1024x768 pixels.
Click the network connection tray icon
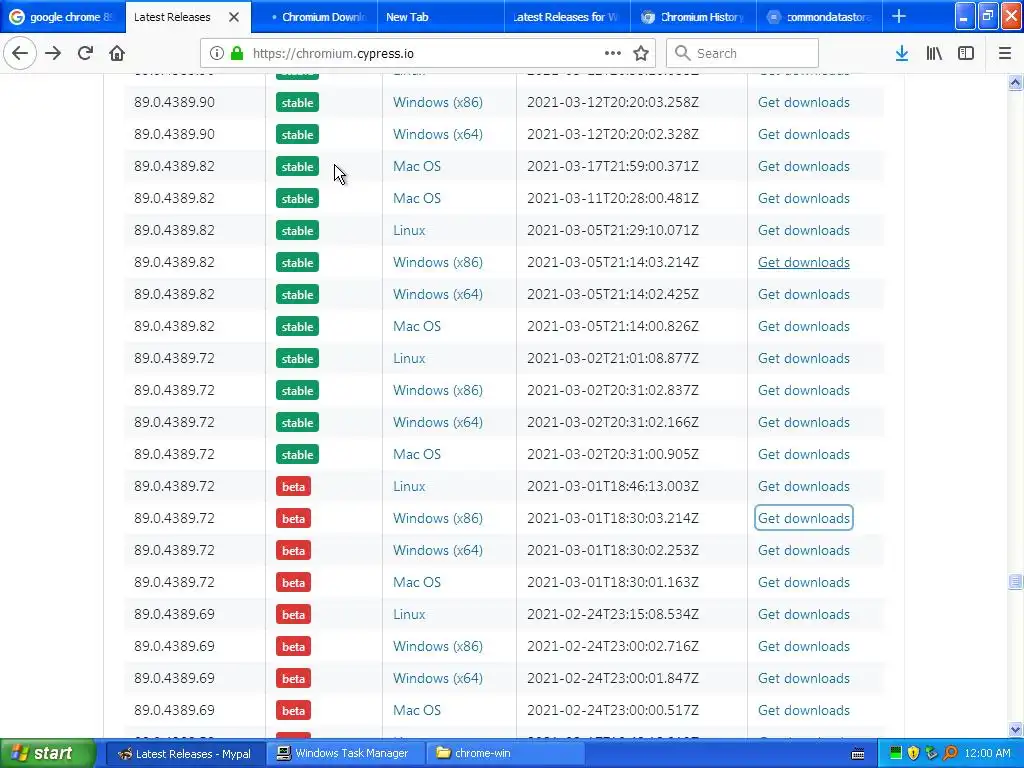coord(931,753)
